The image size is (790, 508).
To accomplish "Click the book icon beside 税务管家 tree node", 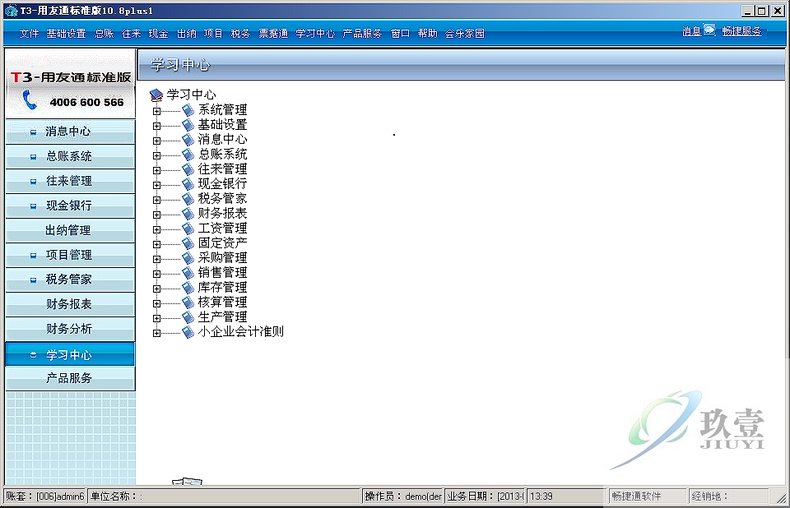I will click(x=188, y=199).
